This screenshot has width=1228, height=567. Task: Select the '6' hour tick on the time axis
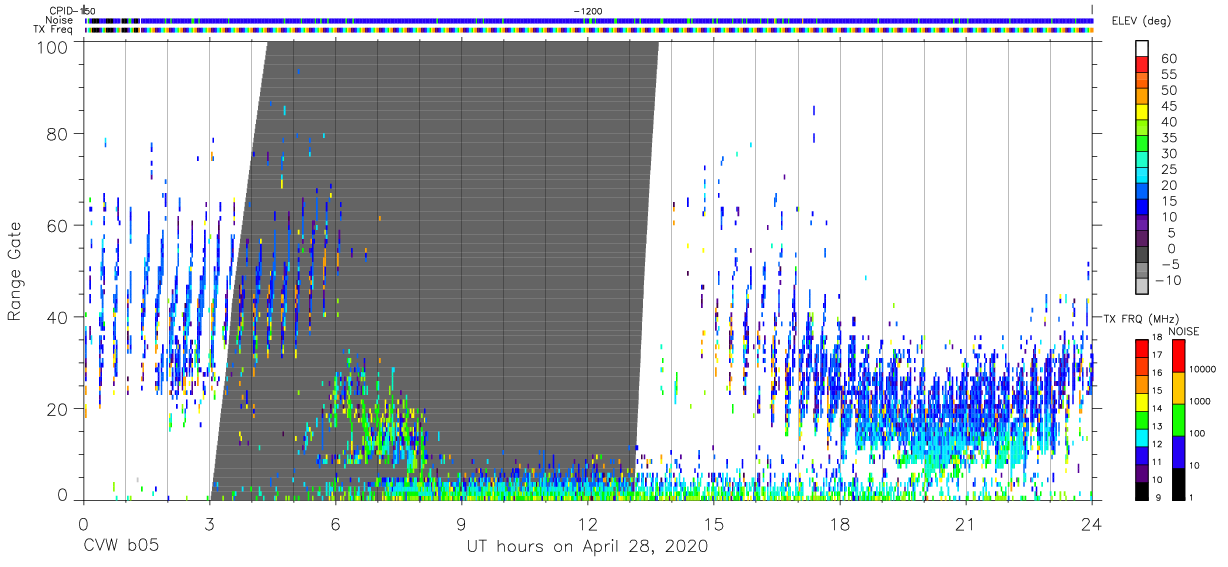click(x=335, y=524)
